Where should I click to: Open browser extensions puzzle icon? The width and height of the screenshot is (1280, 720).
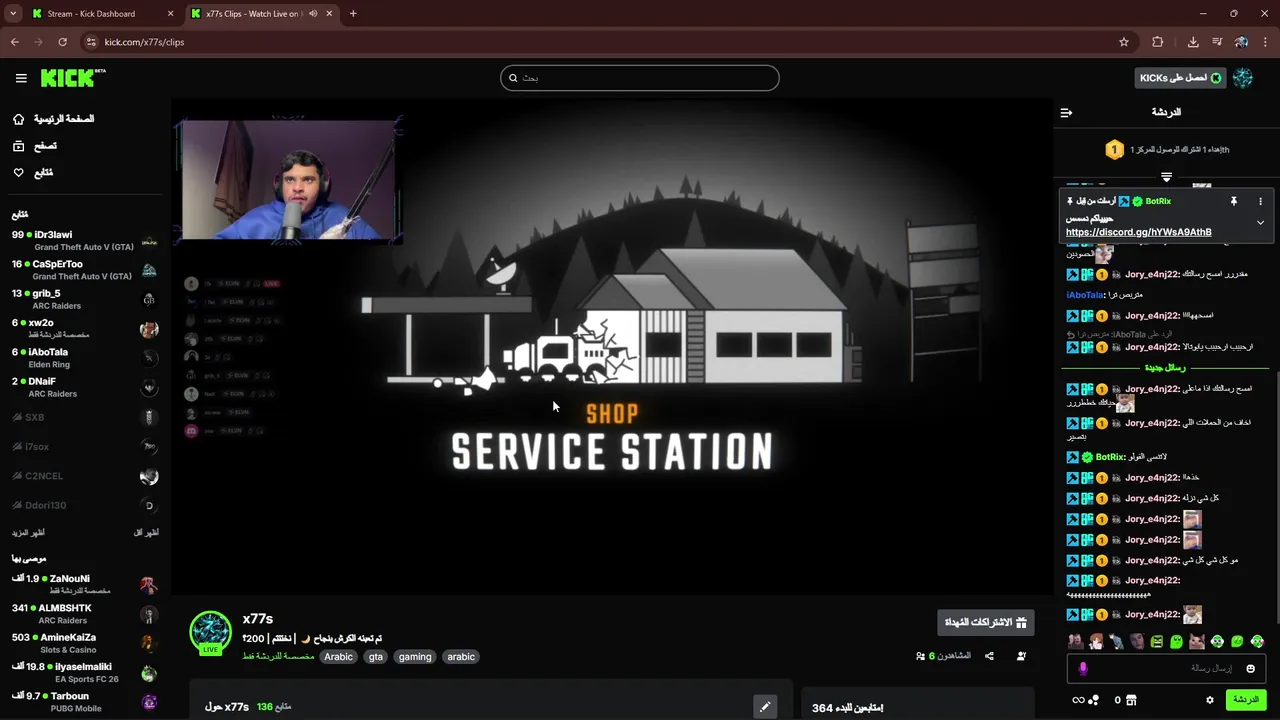coord(1158,42)
